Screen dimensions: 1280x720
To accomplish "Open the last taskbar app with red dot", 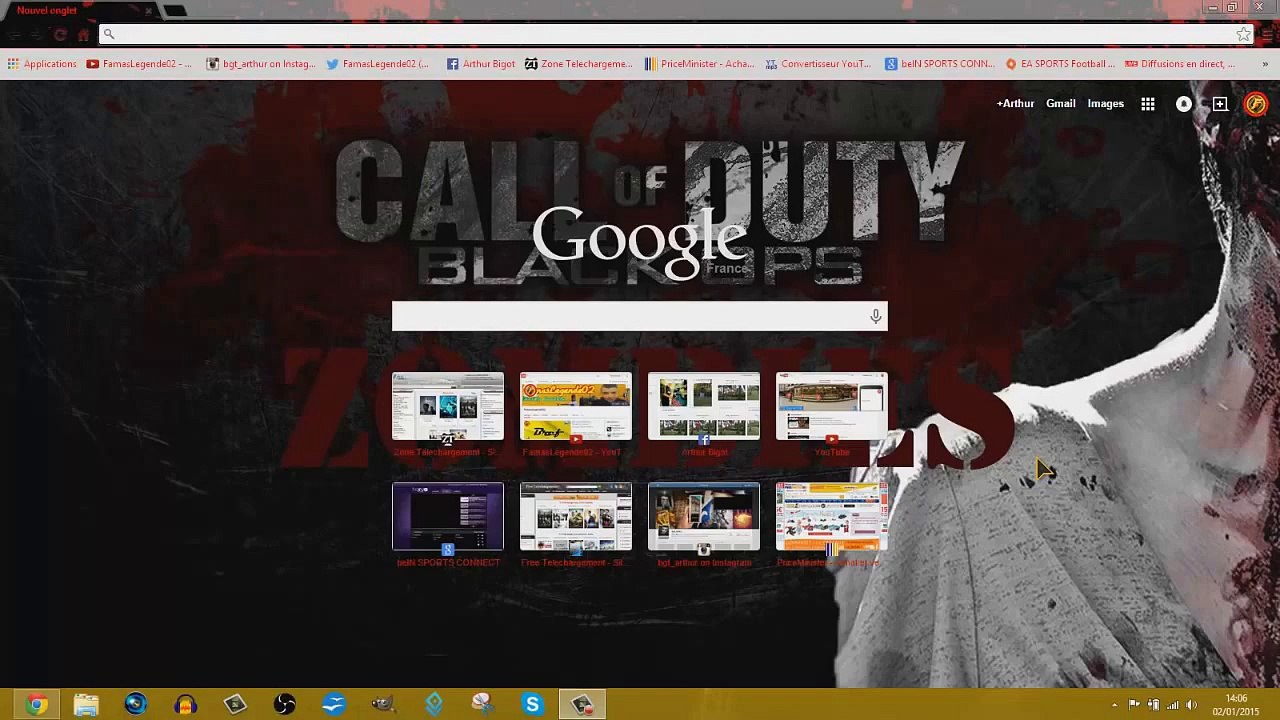I will (582, 705).
